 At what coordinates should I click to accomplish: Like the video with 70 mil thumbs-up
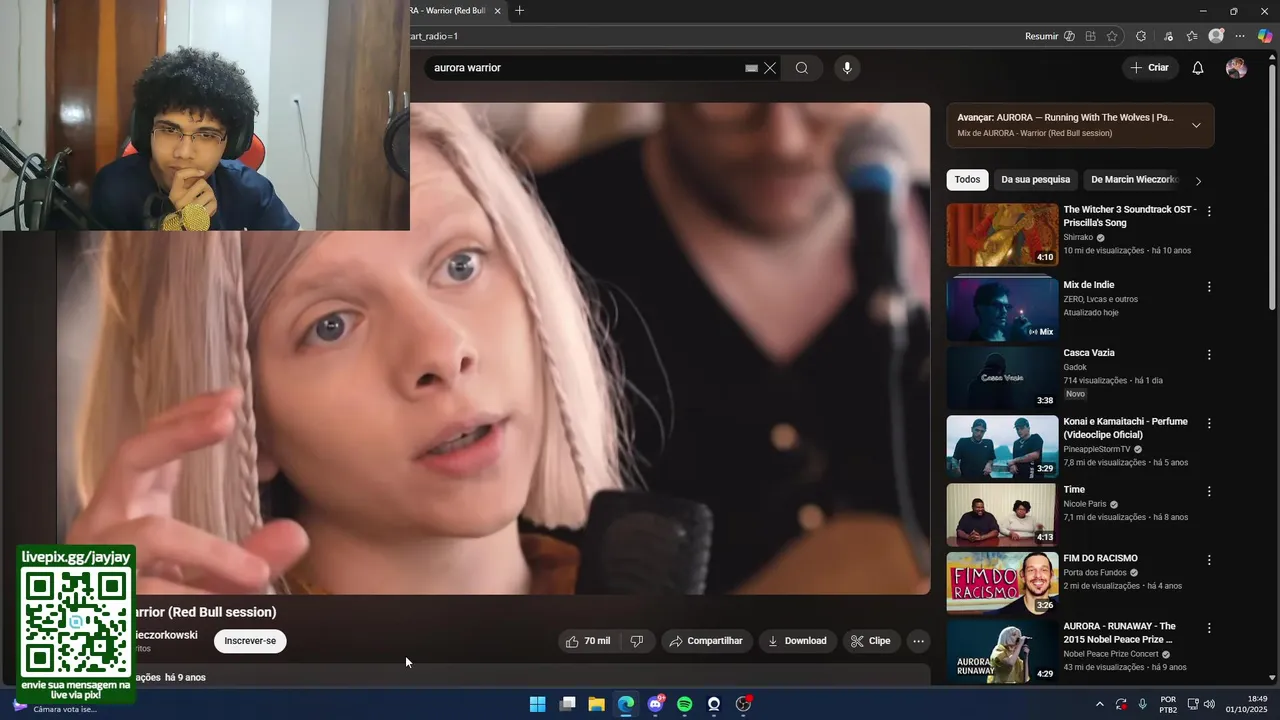[x=588, y=641]
